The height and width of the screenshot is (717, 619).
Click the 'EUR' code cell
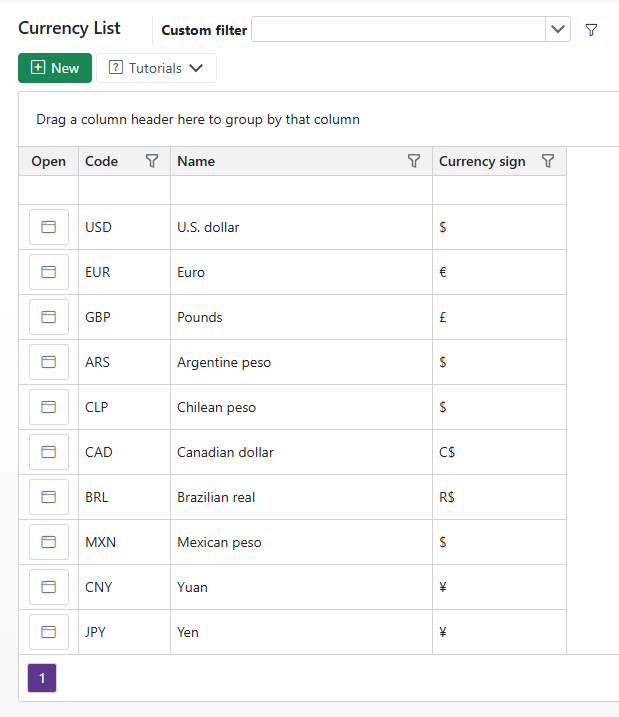[124, 272]
